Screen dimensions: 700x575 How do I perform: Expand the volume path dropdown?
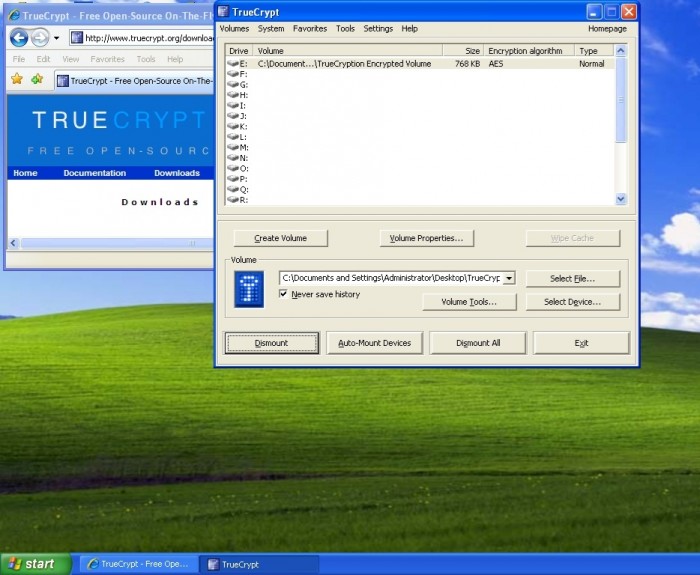tap(509, 278)
